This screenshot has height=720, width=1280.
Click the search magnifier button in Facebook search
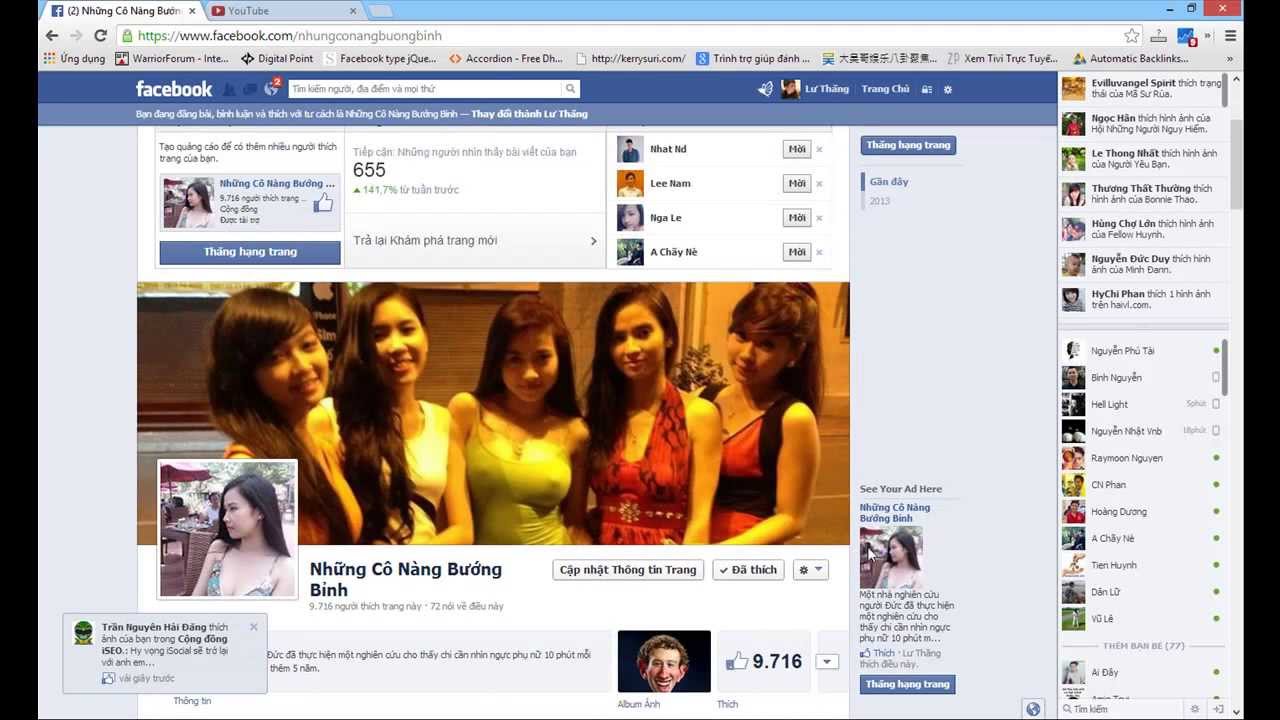point(570,89)
